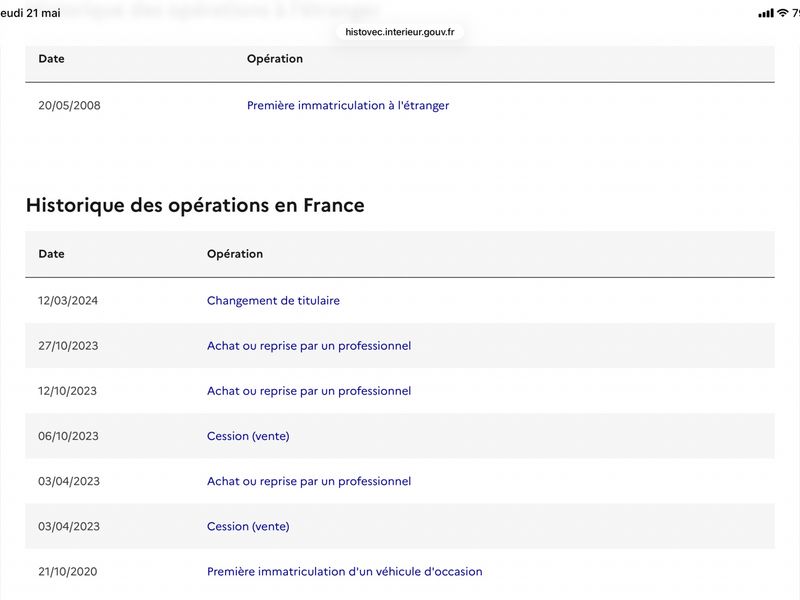
Task: Select the 21/10/2020 date cell
Action: 67,571
